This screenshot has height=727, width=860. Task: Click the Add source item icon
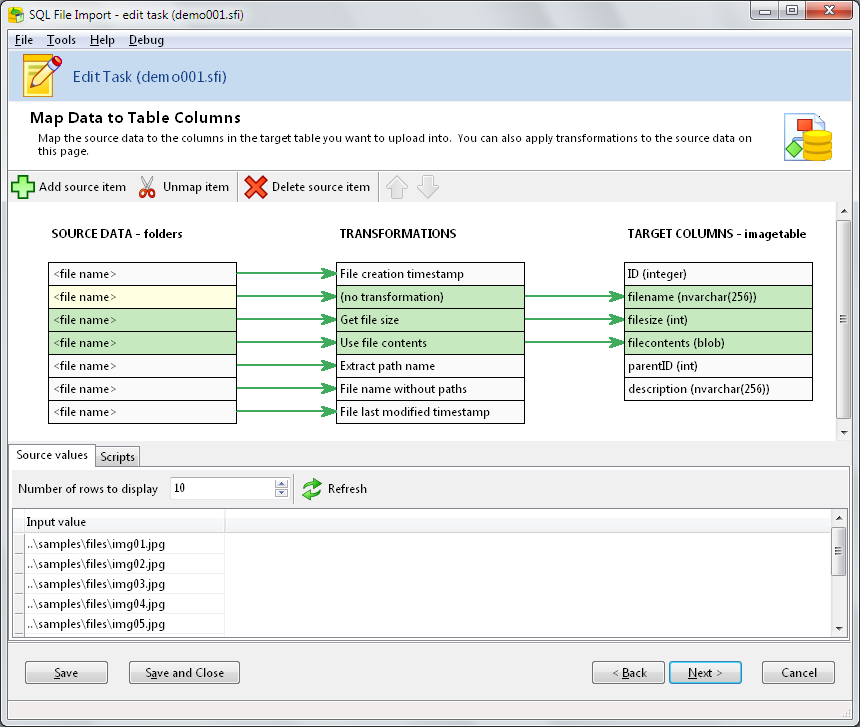21,186
